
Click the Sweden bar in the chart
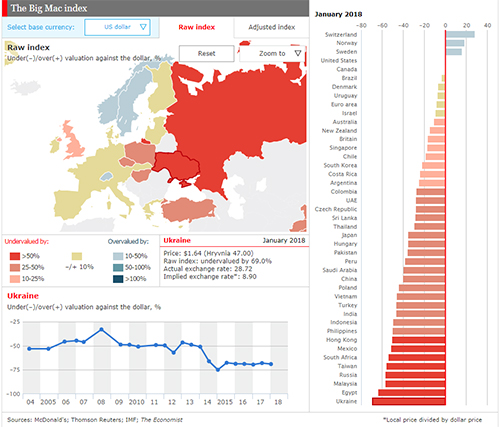[x=454, y=52]
